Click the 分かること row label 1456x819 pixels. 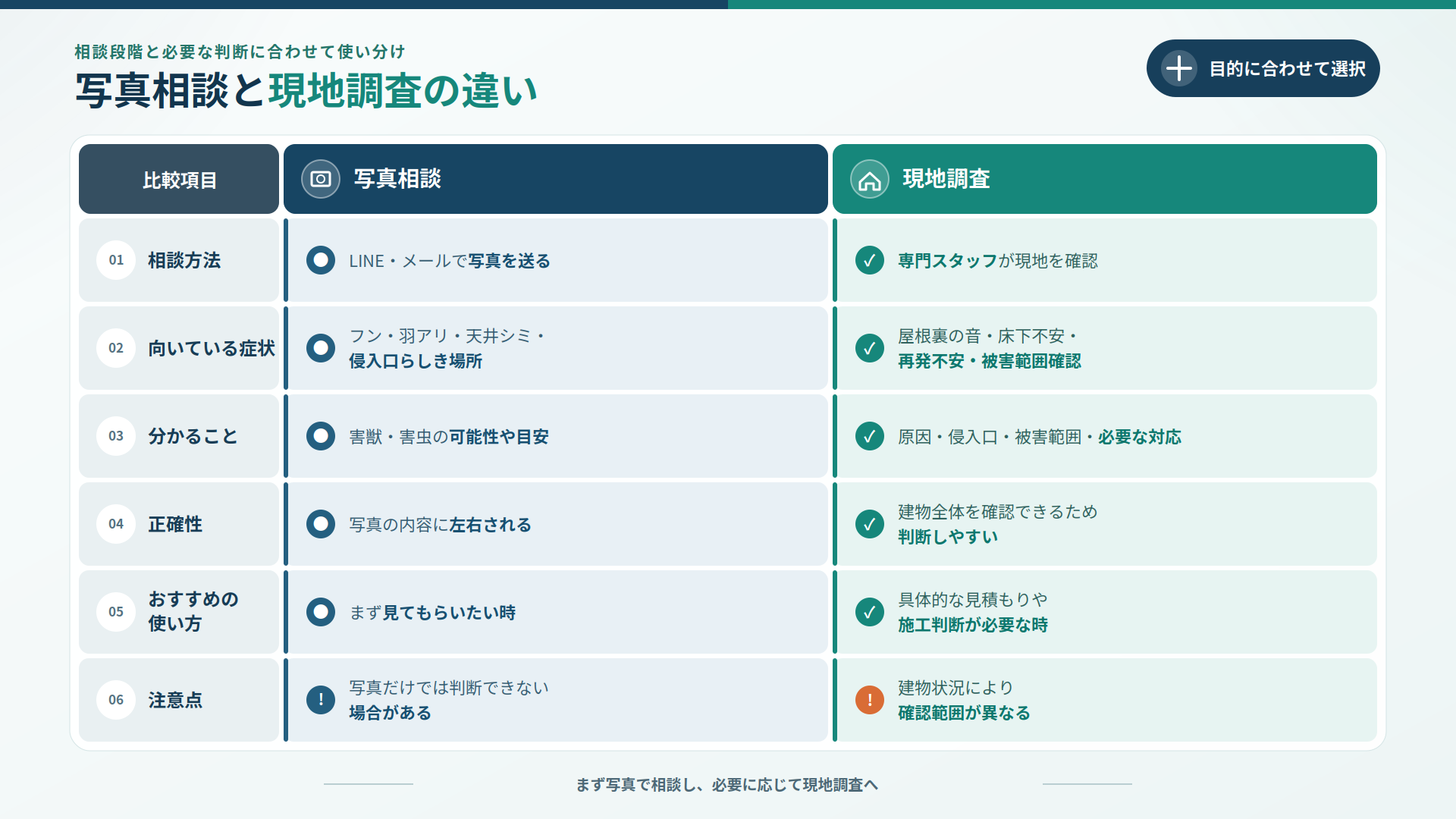point(193,436)
